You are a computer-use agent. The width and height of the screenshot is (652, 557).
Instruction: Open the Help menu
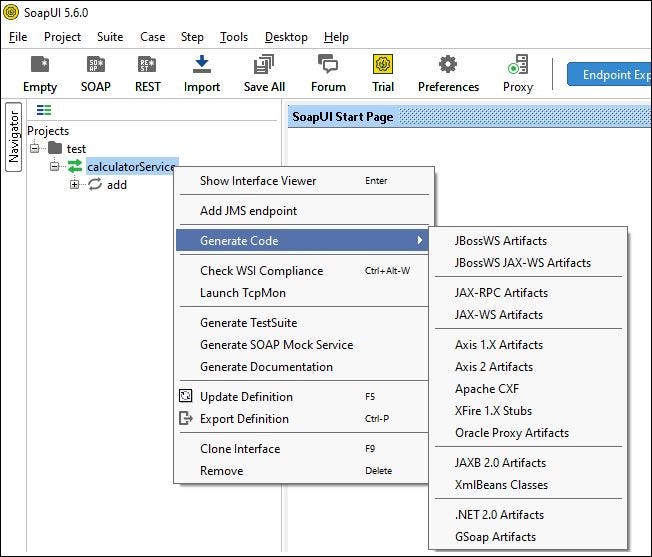pyautogui.click(x=336, y=37)
